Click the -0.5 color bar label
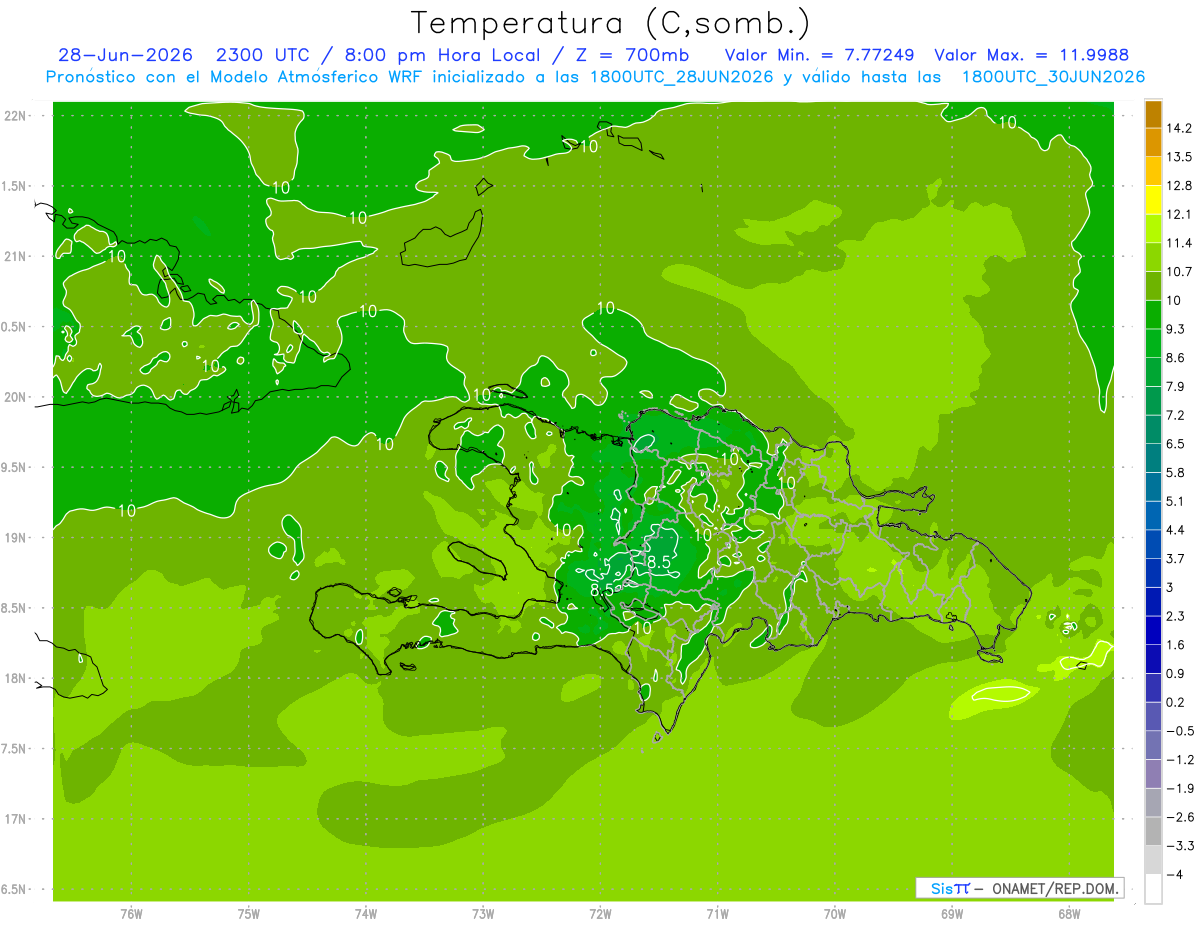This screenshot has height=927, width=1200. [1179, 731]
